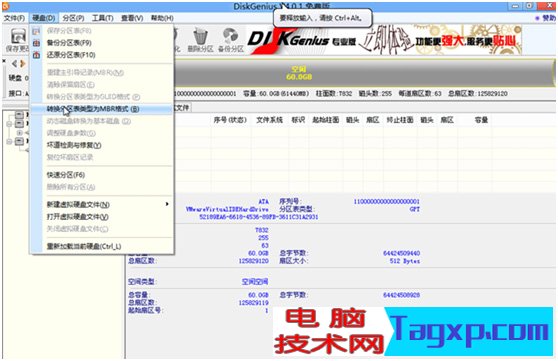558x361 pixels.
Task: Click the 扇区大小 label
Action: point(293,261)
